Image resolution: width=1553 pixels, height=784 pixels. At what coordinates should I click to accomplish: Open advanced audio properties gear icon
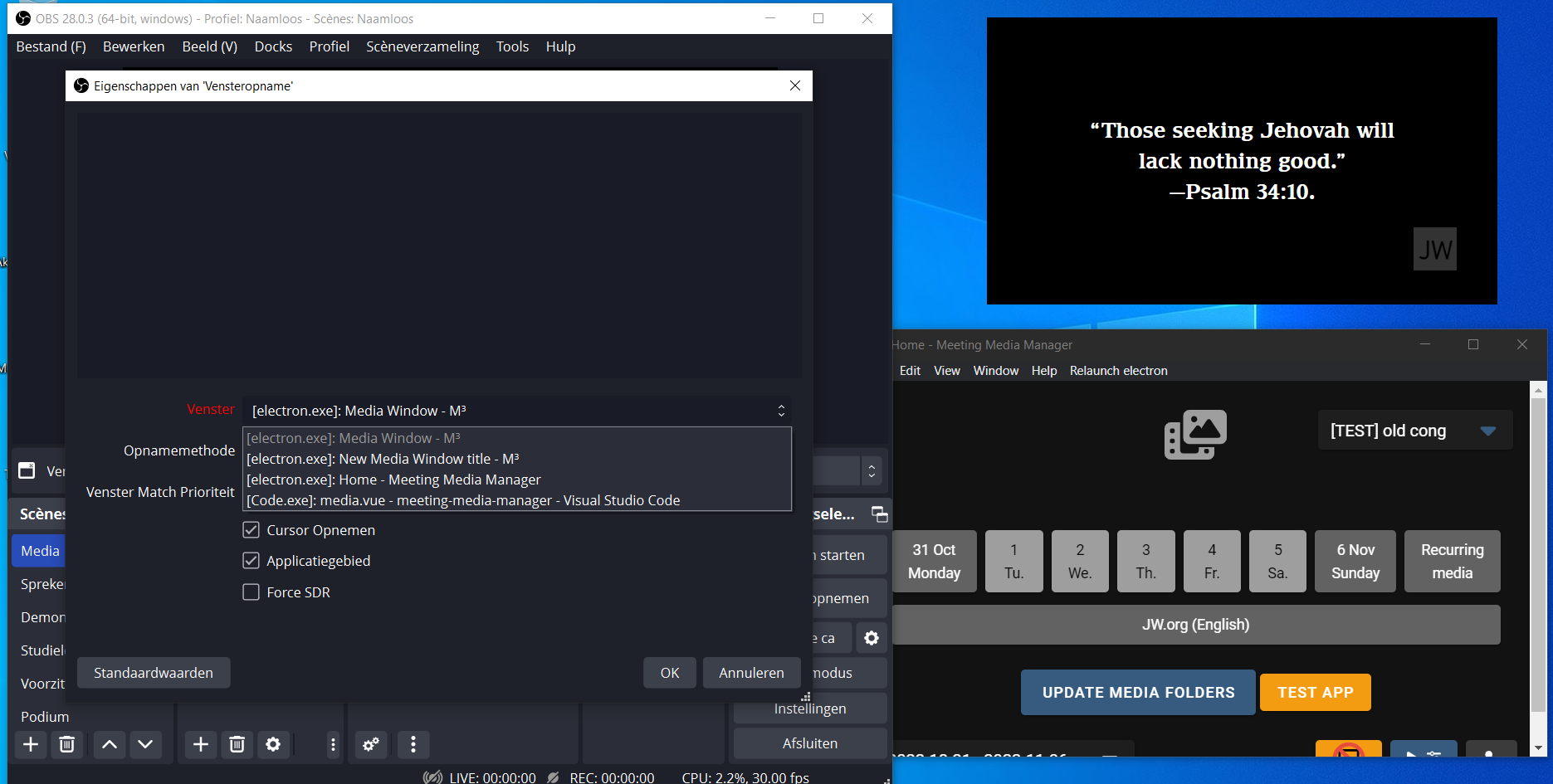[371, 744]
